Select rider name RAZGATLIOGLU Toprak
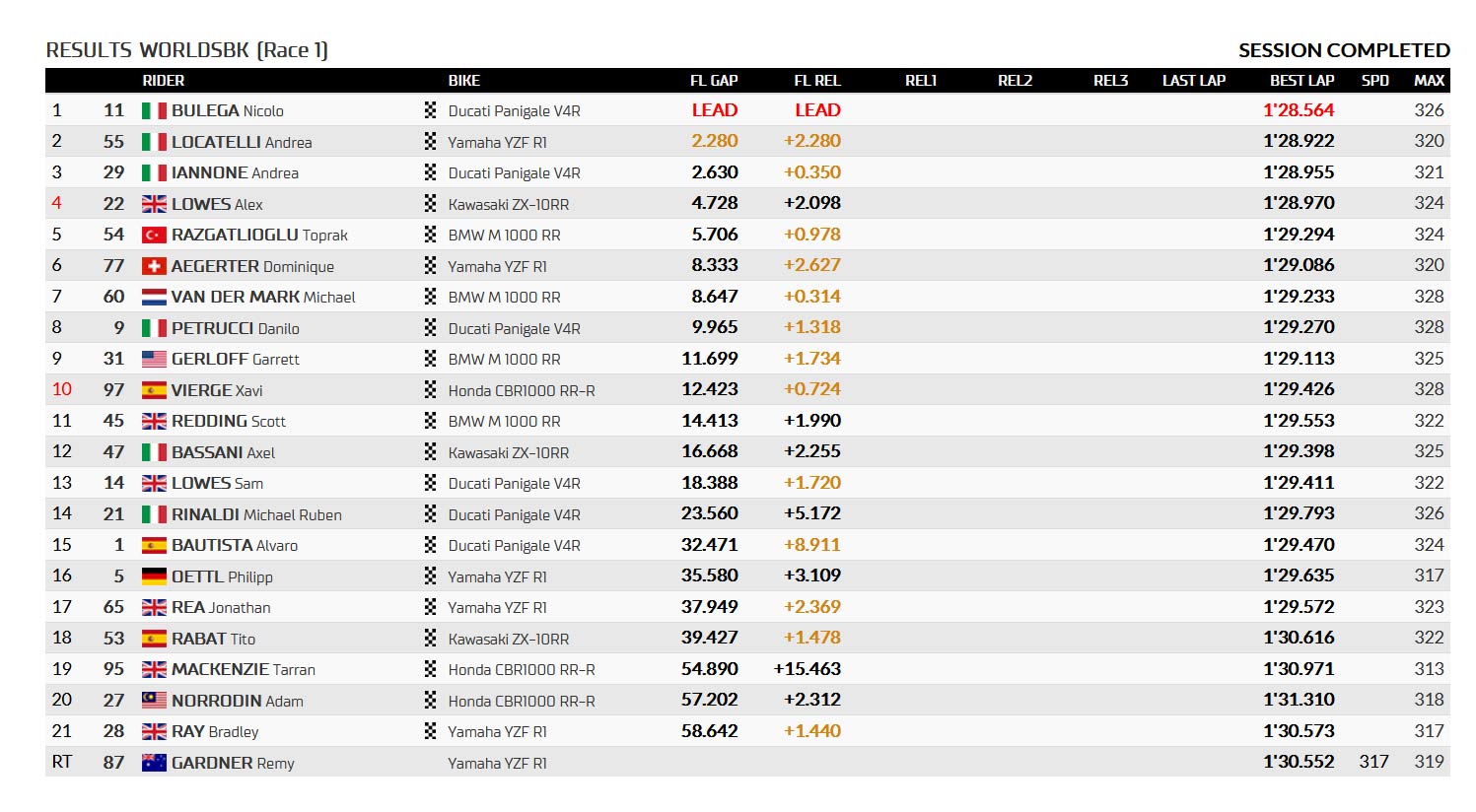Image resolution: width=1476 pixels, height=812 pixels. pos(259,235)
